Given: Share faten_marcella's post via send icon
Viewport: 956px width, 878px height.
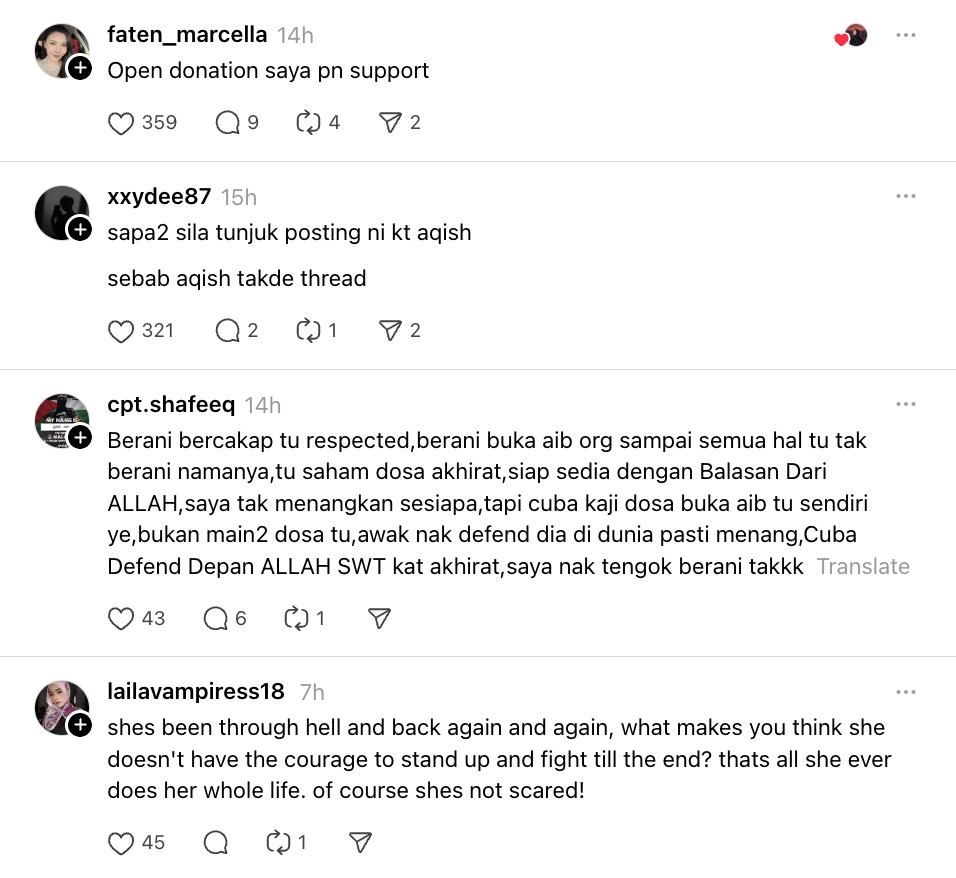Looking at the screenshot, I should coord(389,123).
